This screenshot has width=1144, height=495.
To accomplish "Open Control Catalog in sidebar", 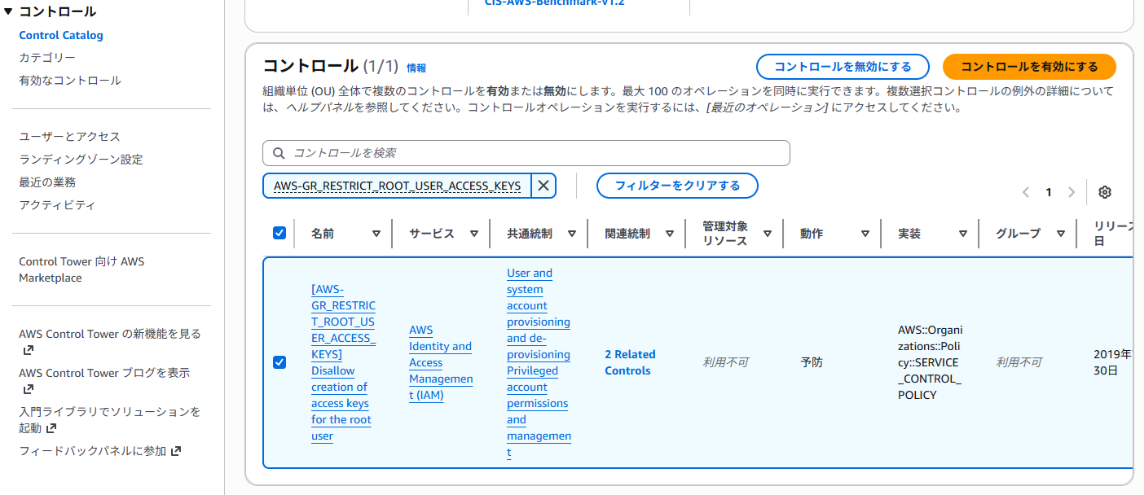I will [61, 35].
